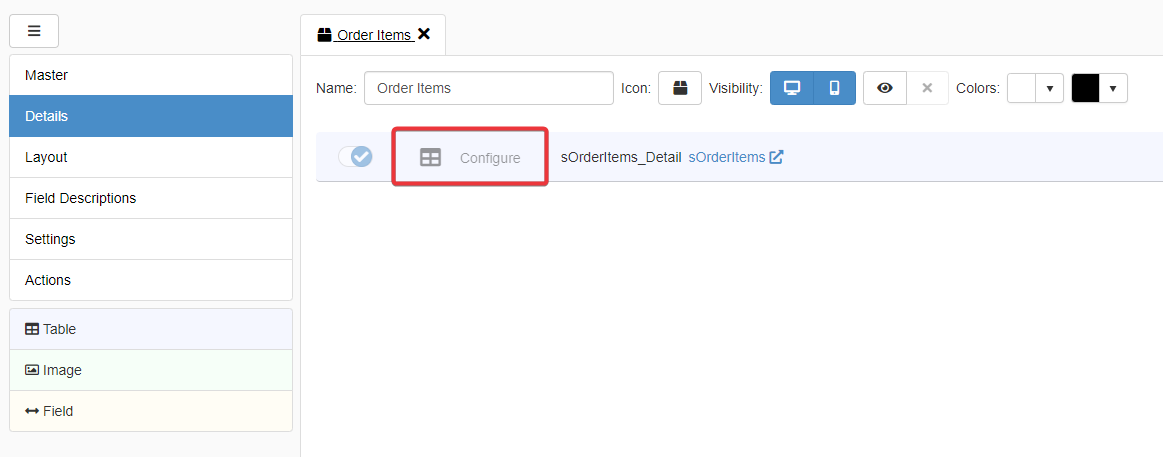This screenshot has width=1163, height=457.
Task: Open the Order Items tab
Action: coord(372,35)
